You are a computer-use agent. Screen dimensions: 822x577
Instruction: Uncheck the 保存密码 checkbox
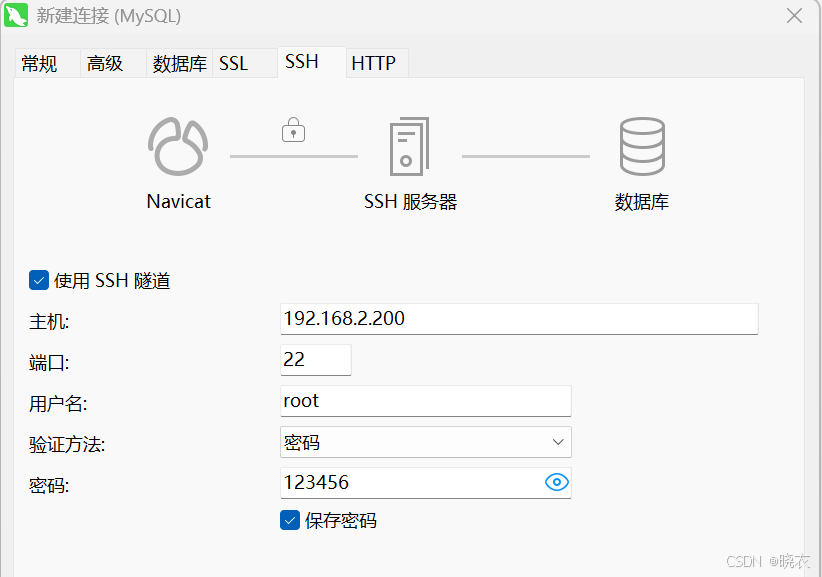290,520
